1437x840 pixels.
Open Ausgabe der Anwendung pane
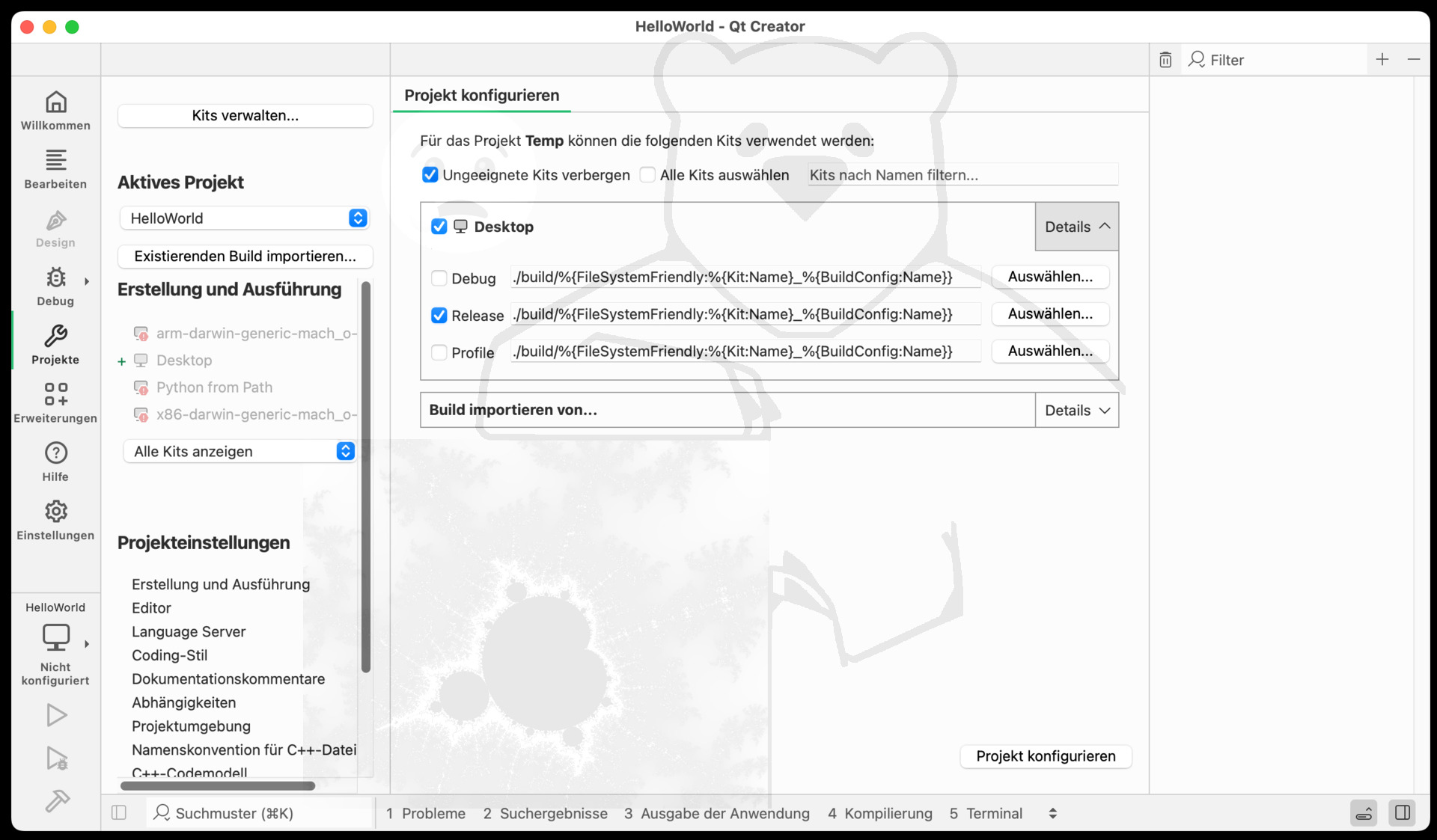coord(717,813)
